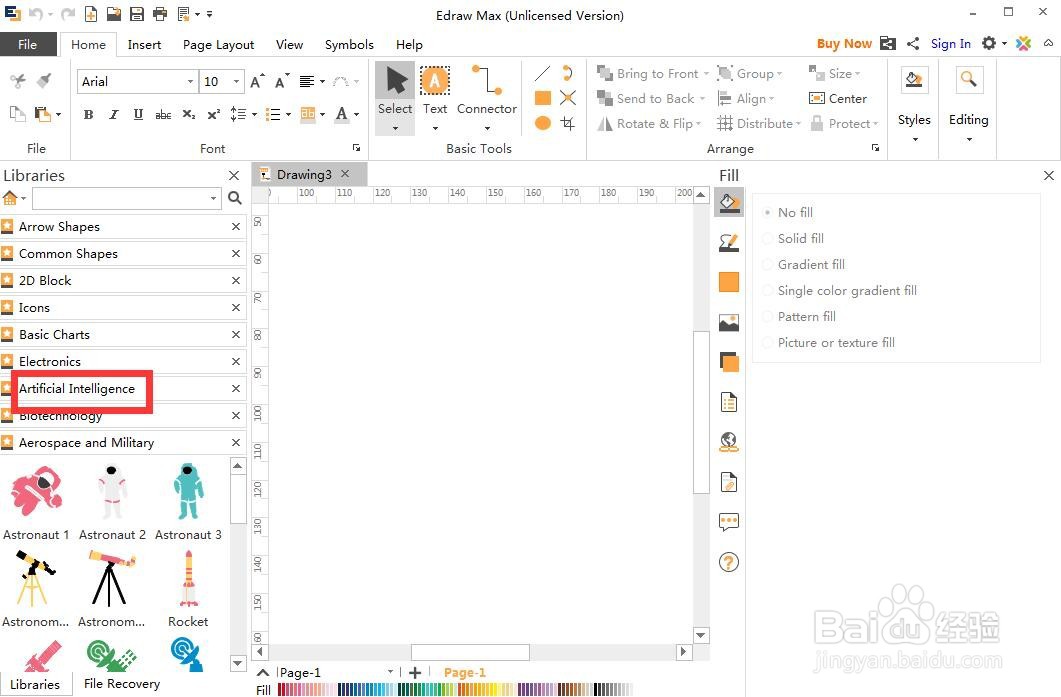Switch to the Page Layout tab
This screenshot has width=1061, height=697.
point(218,45)
